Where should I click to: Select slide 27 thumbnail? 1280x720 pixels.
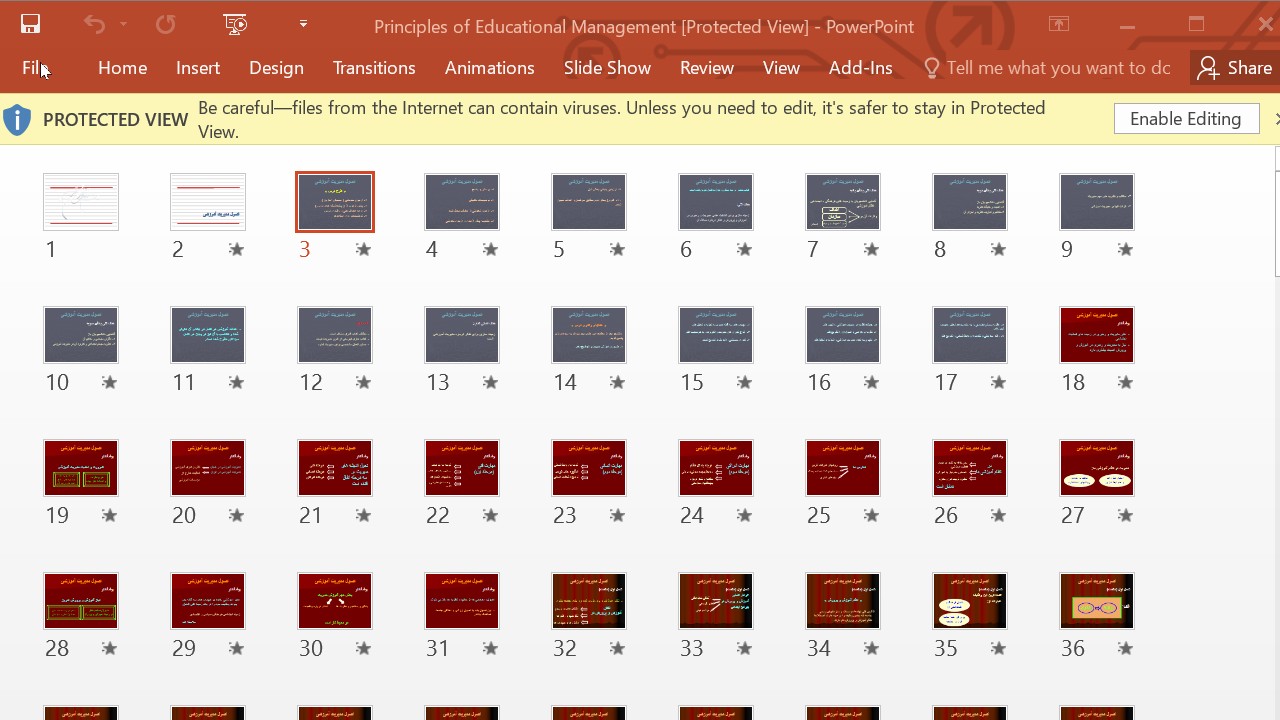[1097, 468]
